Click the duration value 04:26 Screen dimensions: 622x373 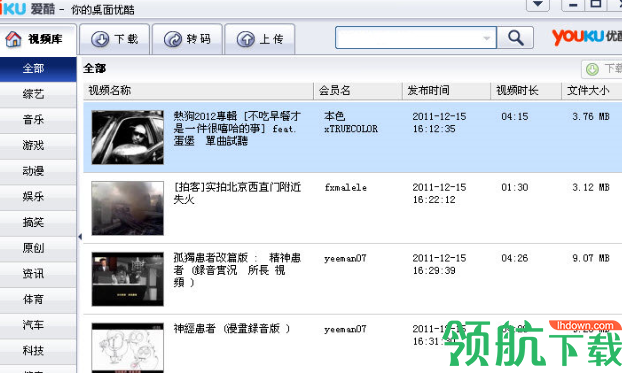pyautogui.click(x=514, y=258)
